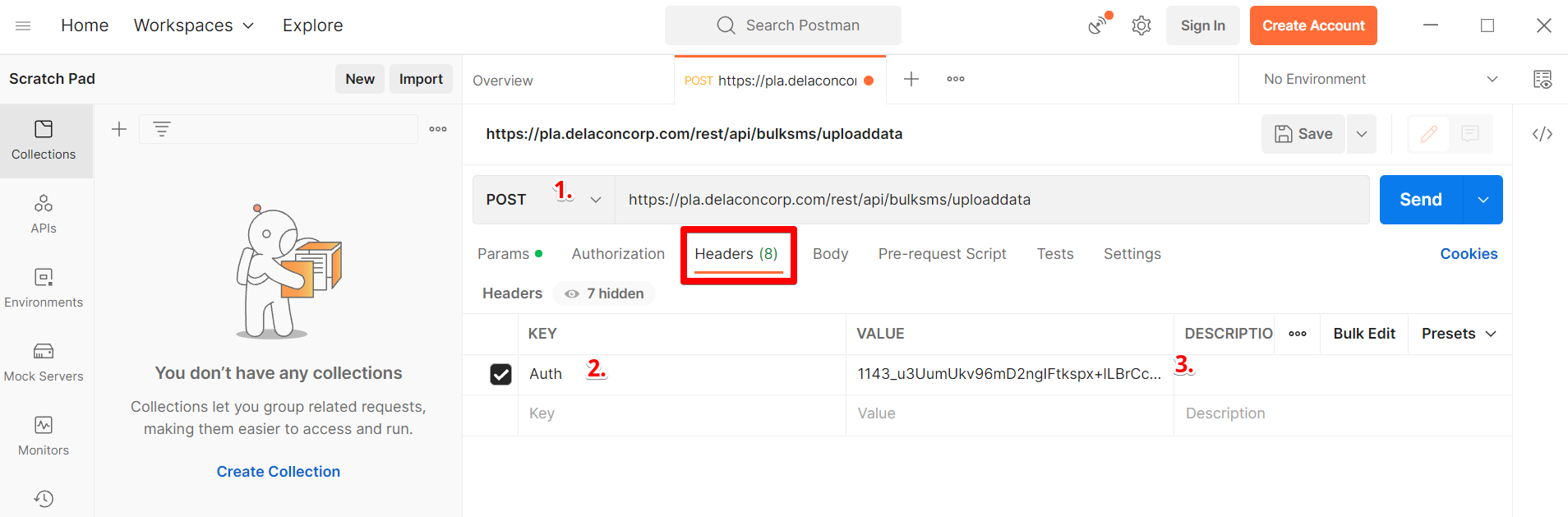This screenshot has width=1568, height=517.
Task: Click the search magnifier icon
Action: tap(726, 25)
